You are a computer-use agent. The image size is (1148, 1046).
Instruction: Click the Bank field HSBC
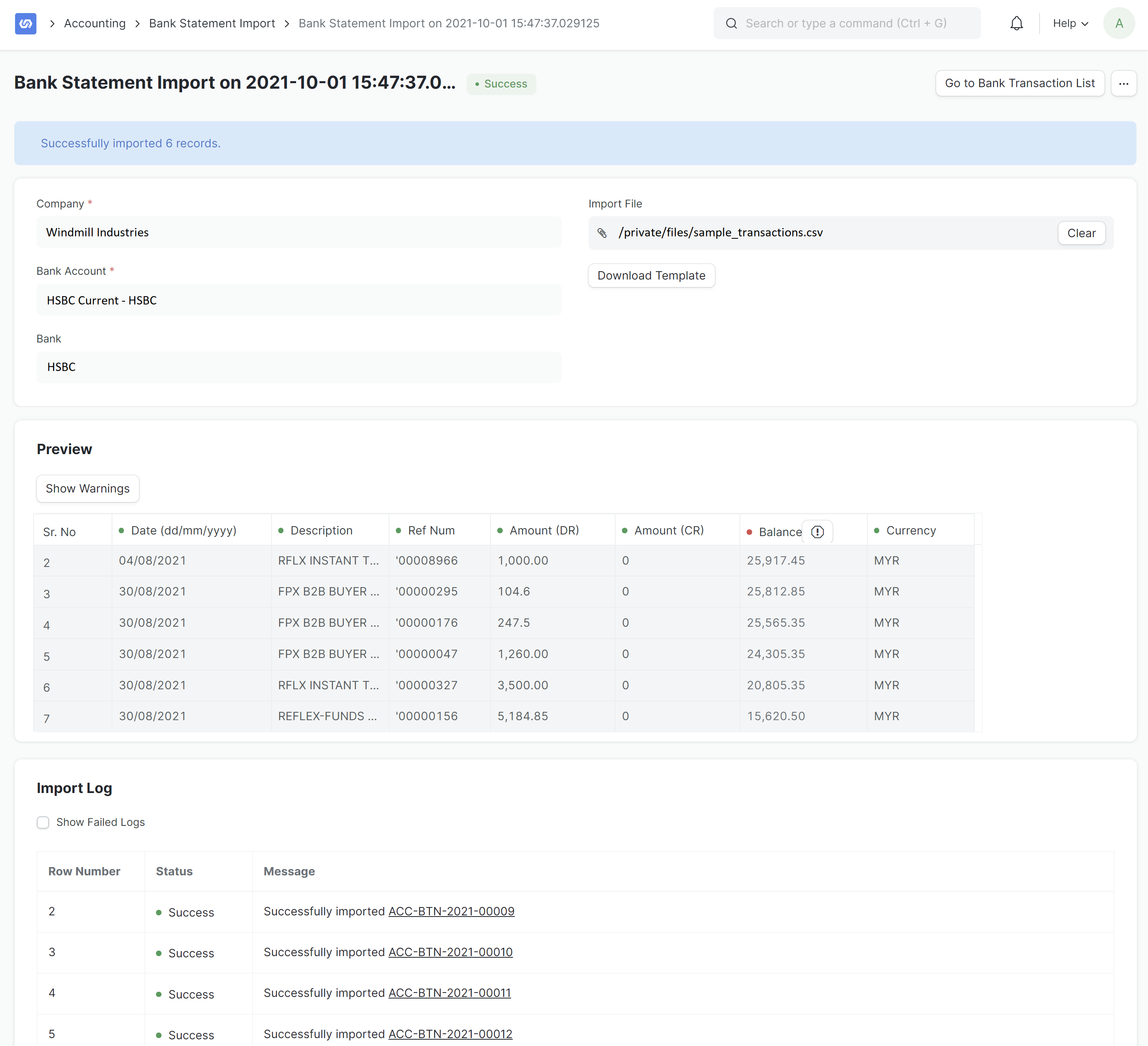(x=298, y=367)
